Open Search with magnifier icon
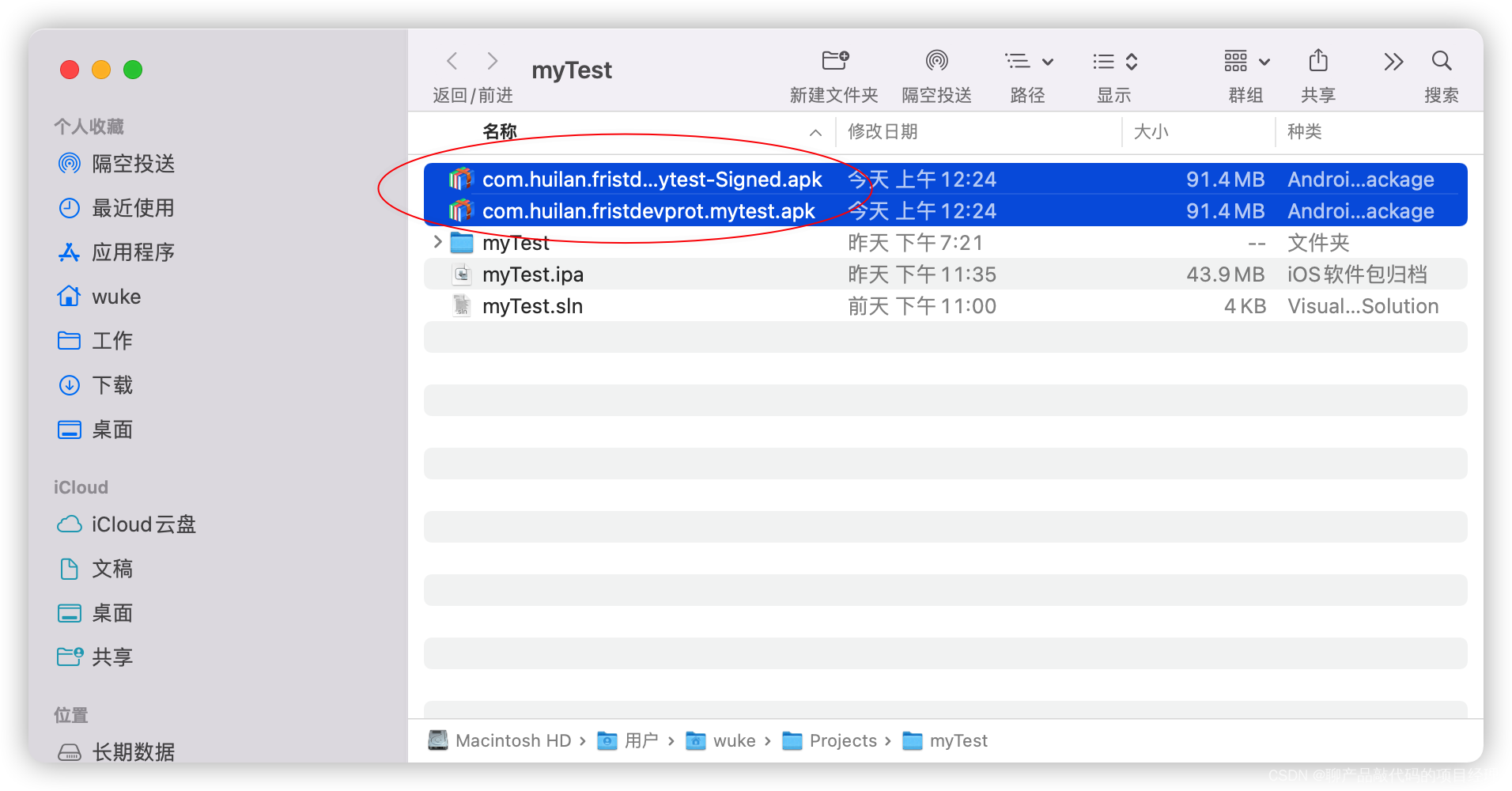 click(x=1442, y=61)
